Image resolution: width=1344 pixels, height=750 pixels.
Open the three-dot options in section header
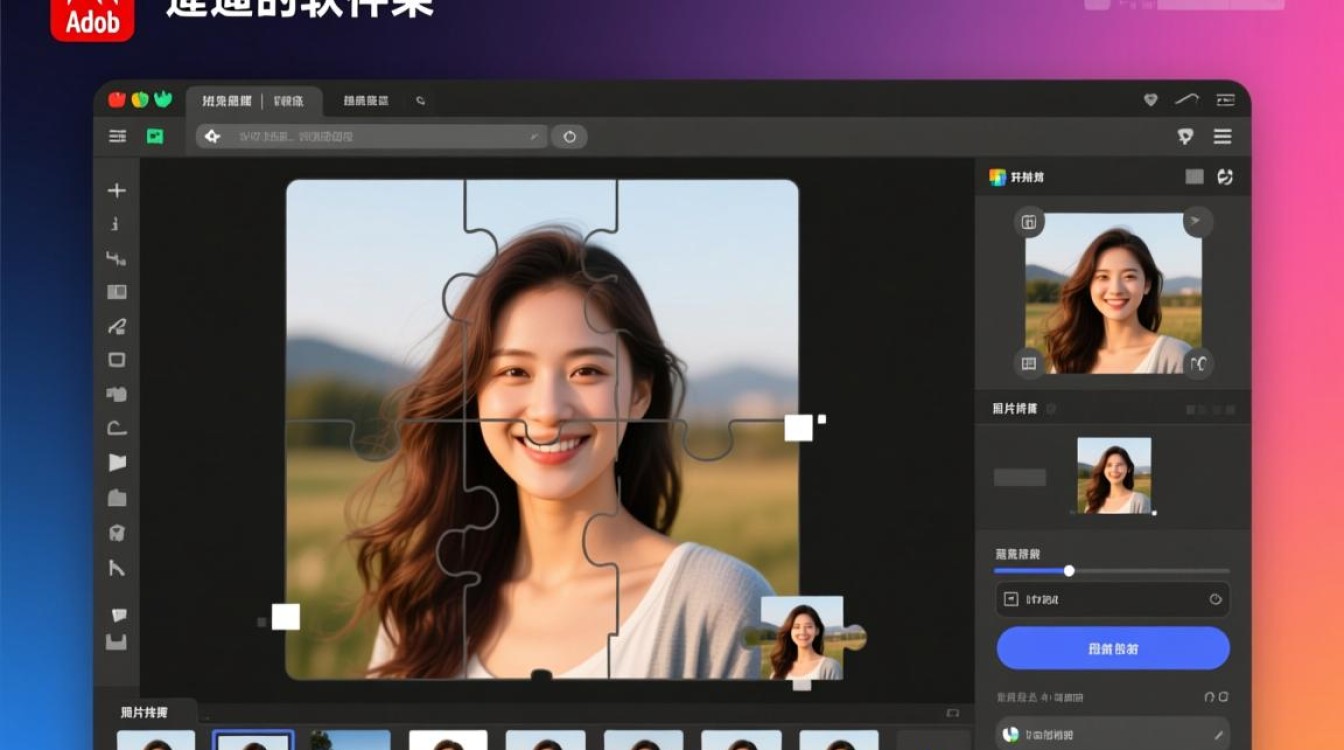(x=1210, y=409)
